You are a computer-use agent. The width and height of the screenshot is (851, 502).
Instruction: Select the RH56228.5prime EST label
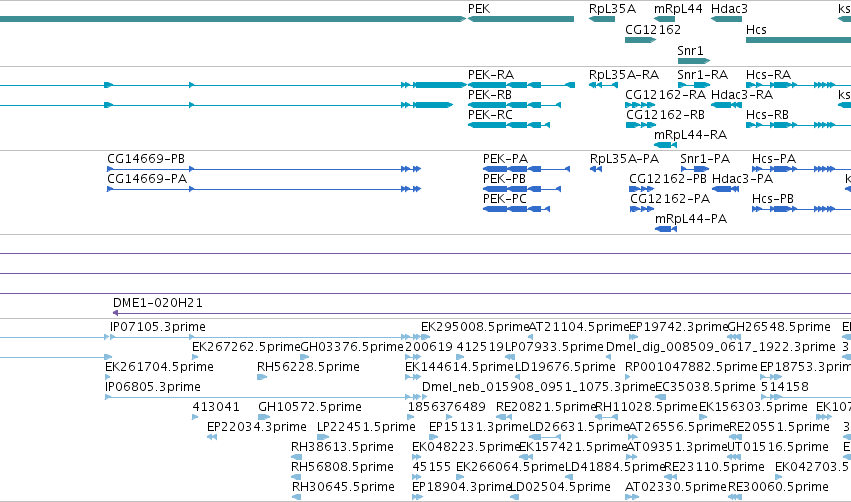pyautogui.click(x=308, y=367)
